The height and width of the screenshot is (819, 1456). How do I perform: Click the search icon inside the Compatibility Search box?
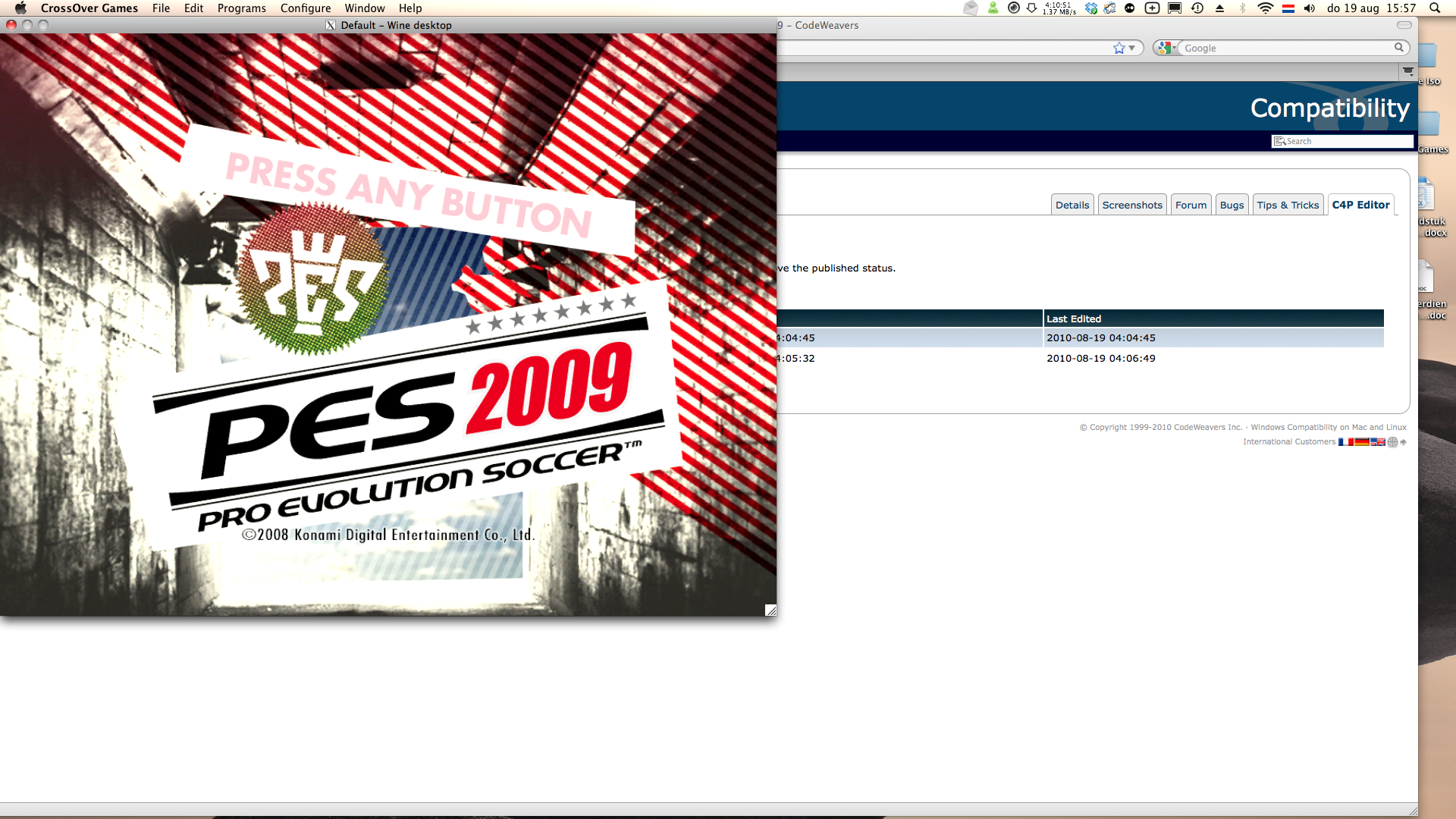(1279, 141)
